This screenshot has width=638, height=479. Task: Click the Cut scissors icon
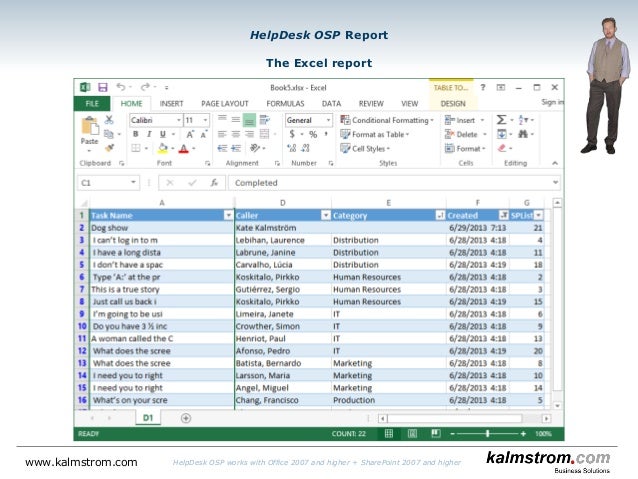coord(109,120)
